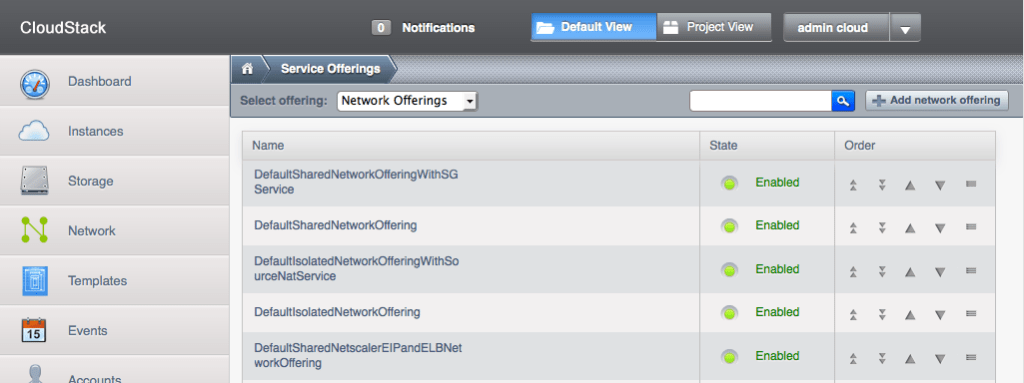
Task: Move DefaultIsolatedNetworkOfferingWithSourceNatService up one
Action: [910, 272]
